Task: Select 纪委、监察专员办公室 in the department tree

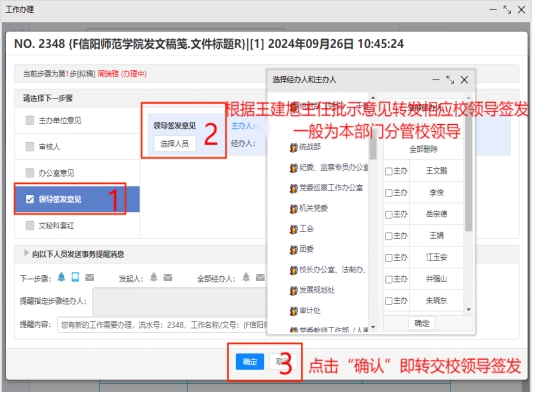Action: pyautogui.click(x=333, y=167)
